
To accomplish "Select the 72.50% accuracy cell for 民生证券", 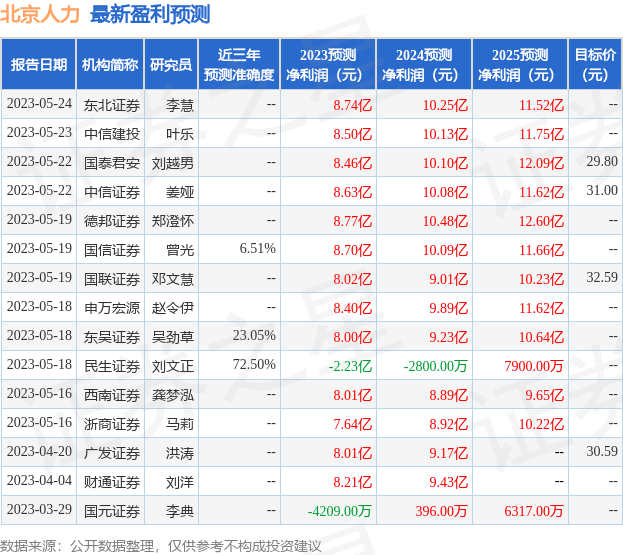I will click(253, 365).
